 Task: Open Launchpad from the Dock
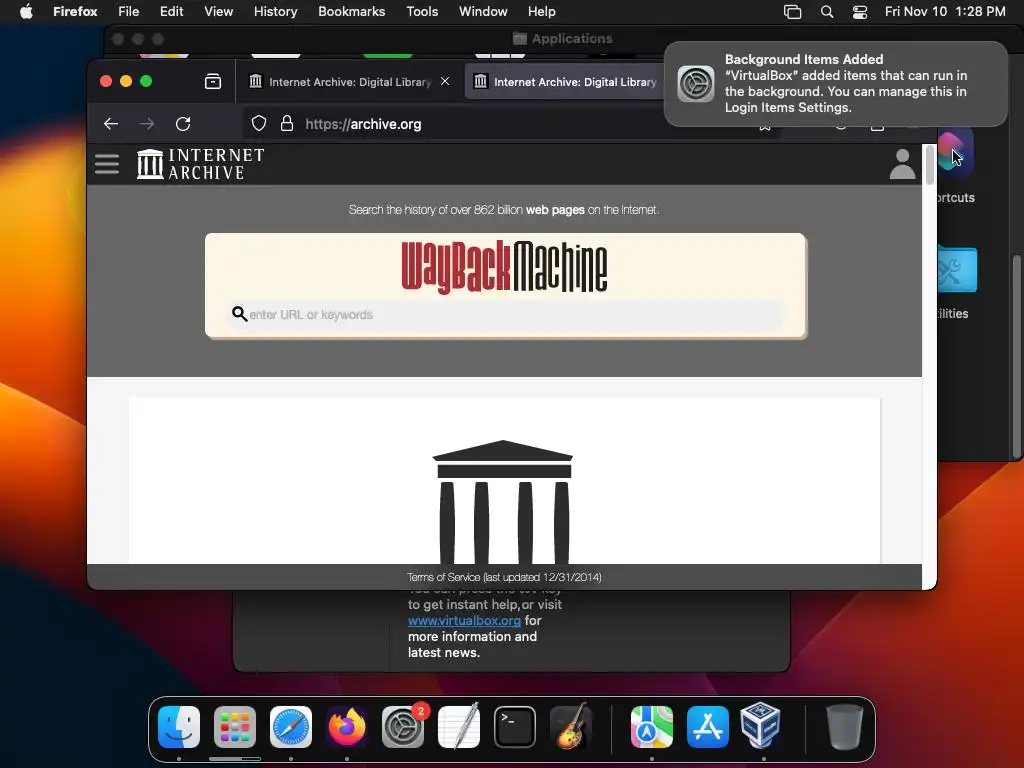coord(235,727)
